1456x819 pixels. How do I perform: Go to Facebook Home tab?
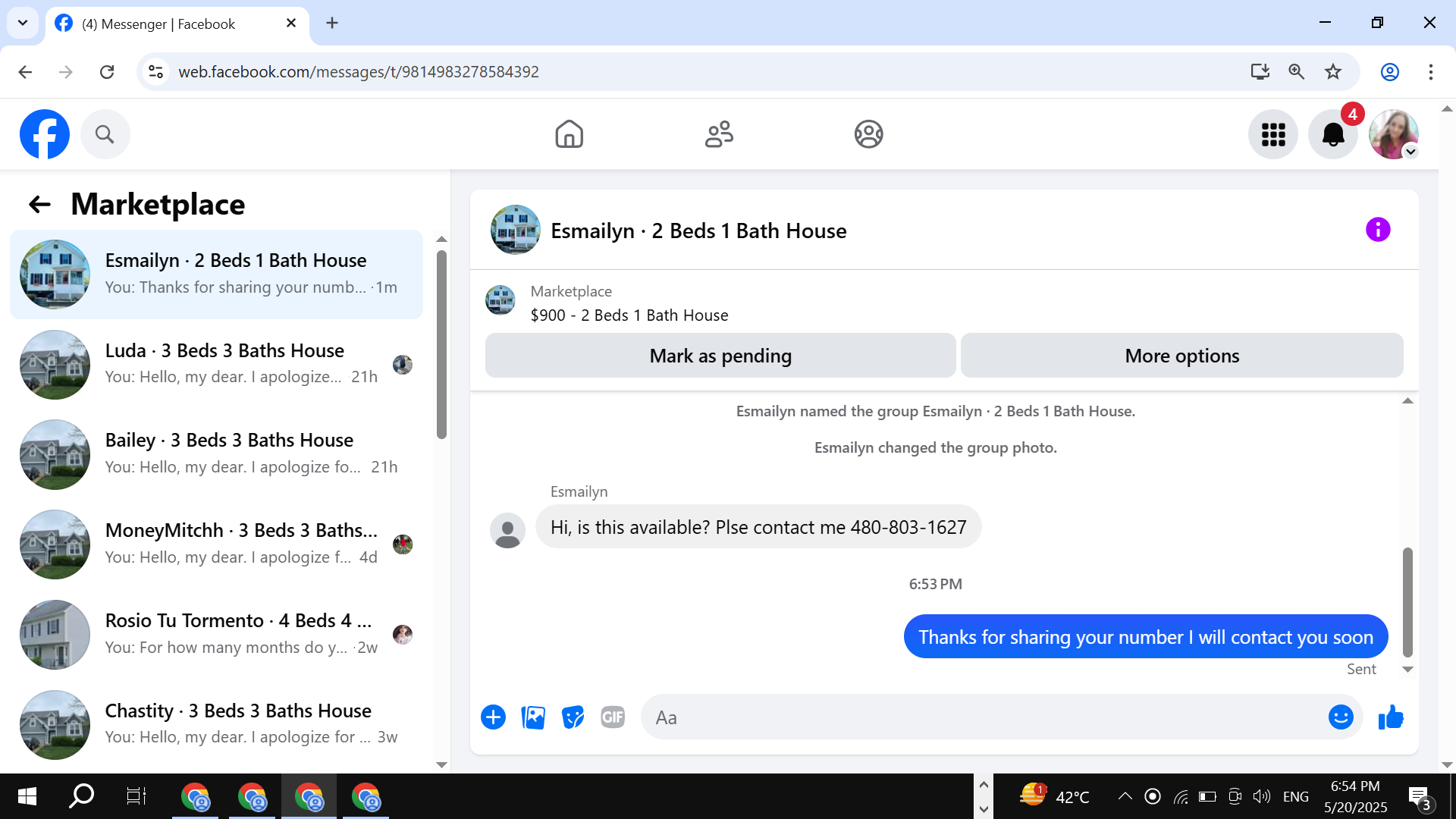click(569, 135)
